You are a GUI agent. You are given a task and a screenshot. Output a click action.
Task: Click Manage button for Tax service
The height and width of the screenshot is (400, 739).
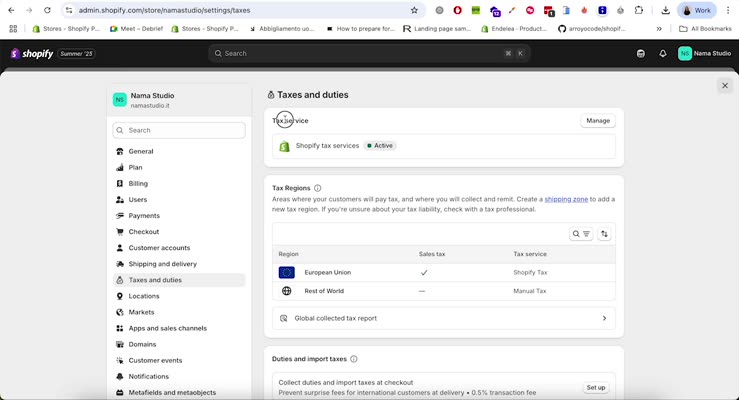(598, 121)
